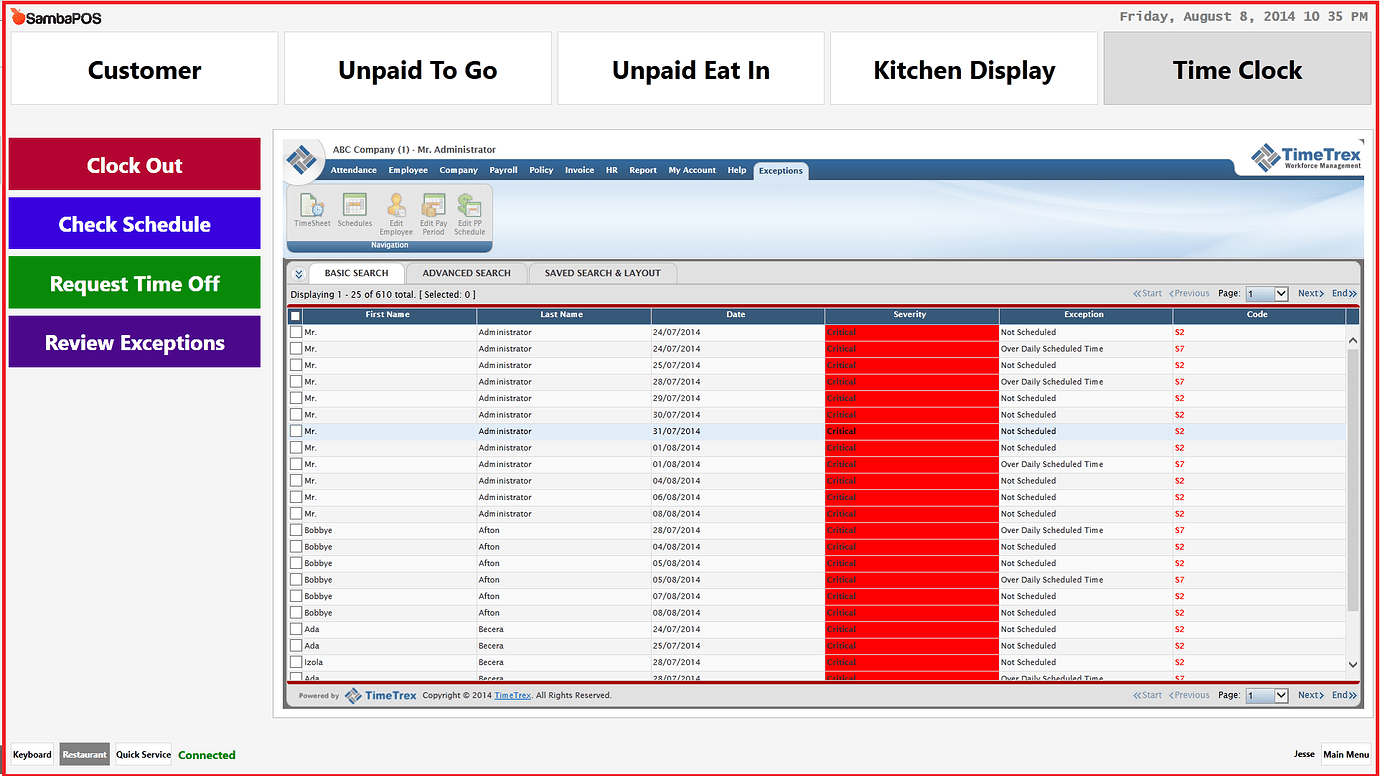
Task: Click the purple Review Exceptions button
Action: coord(135,342)
